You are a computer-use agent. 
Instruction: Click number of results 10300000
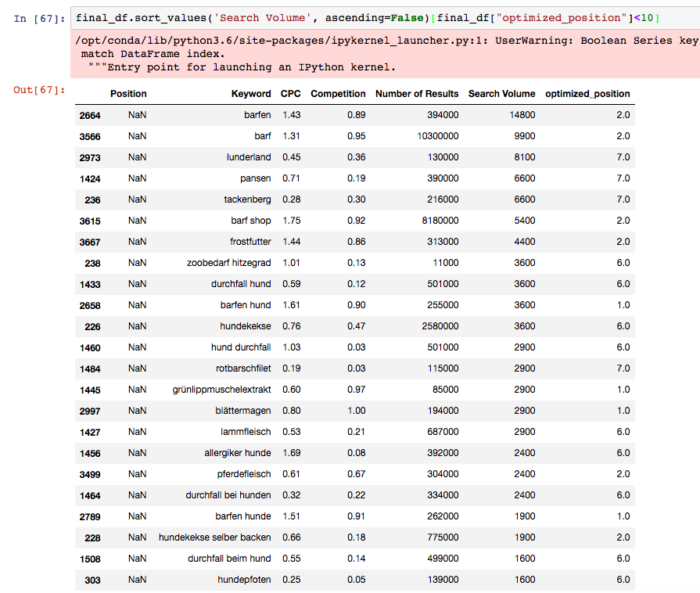438,136
